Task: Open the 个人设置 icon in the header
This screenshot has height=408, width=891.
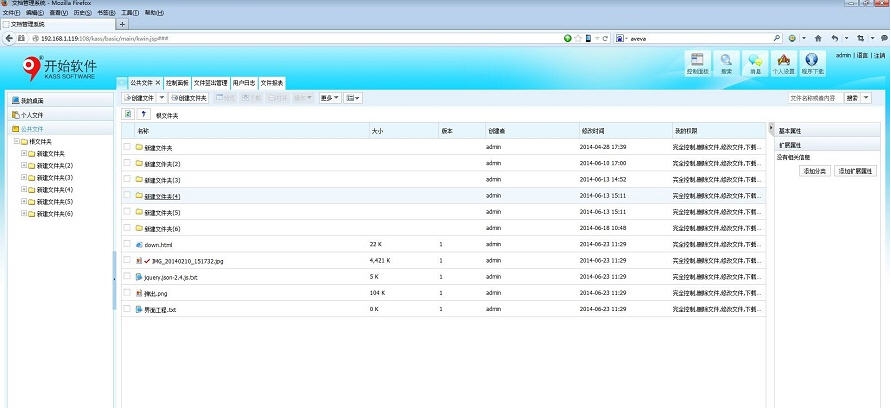Action: point(783,64)
